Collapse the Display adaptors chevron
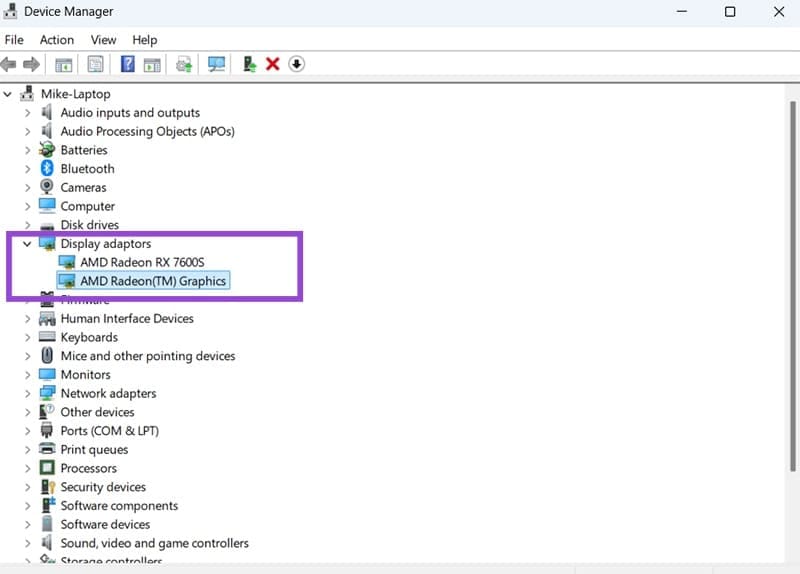This screenshot has height=574, width=800. tap(27, 244)
